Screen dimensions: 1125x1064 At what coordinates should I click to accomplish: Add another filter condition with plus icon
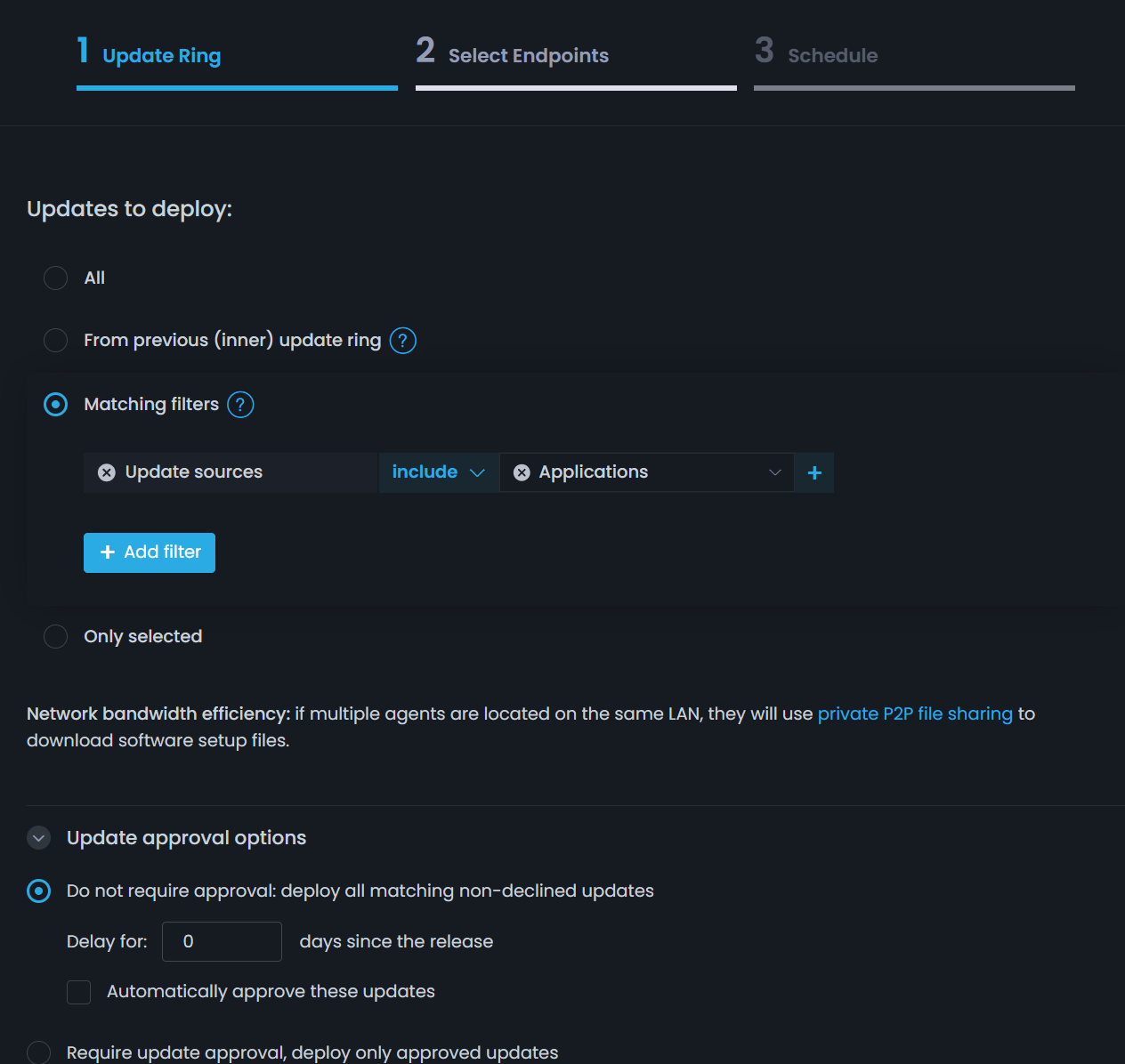tap(813, 472)
